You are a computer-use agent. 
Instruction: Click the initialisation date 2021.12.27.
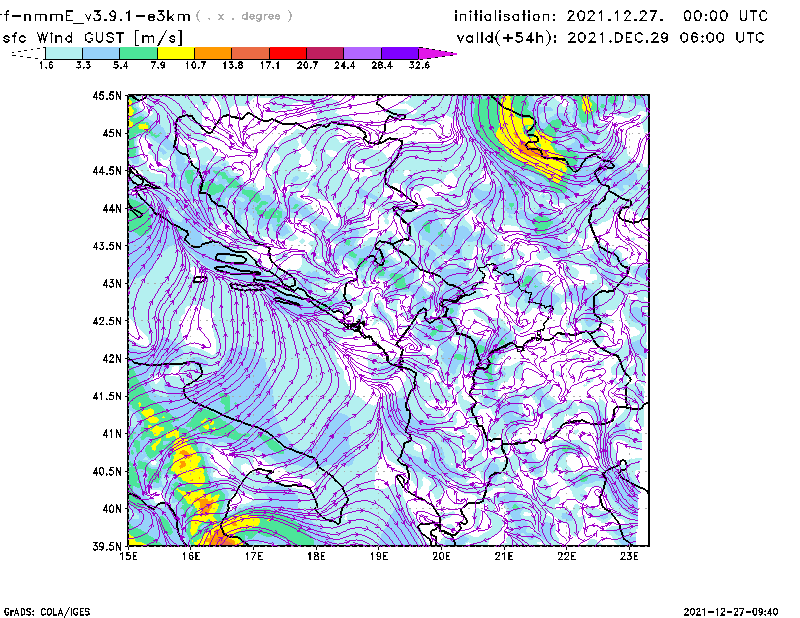[615, 16]
